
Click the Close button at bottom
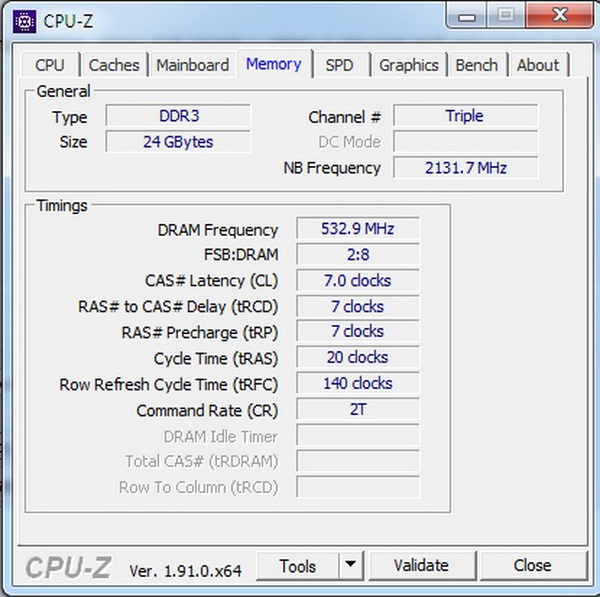pos(533,566)
